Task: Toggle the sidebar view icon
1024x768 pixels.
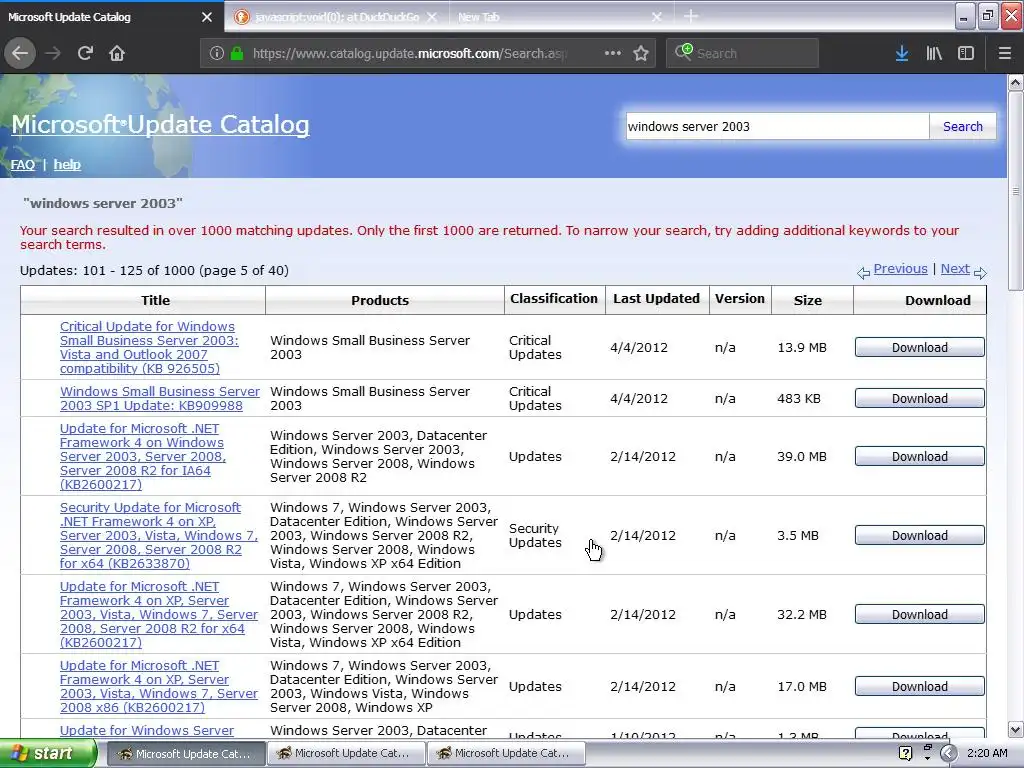Action: coord(966,53)
